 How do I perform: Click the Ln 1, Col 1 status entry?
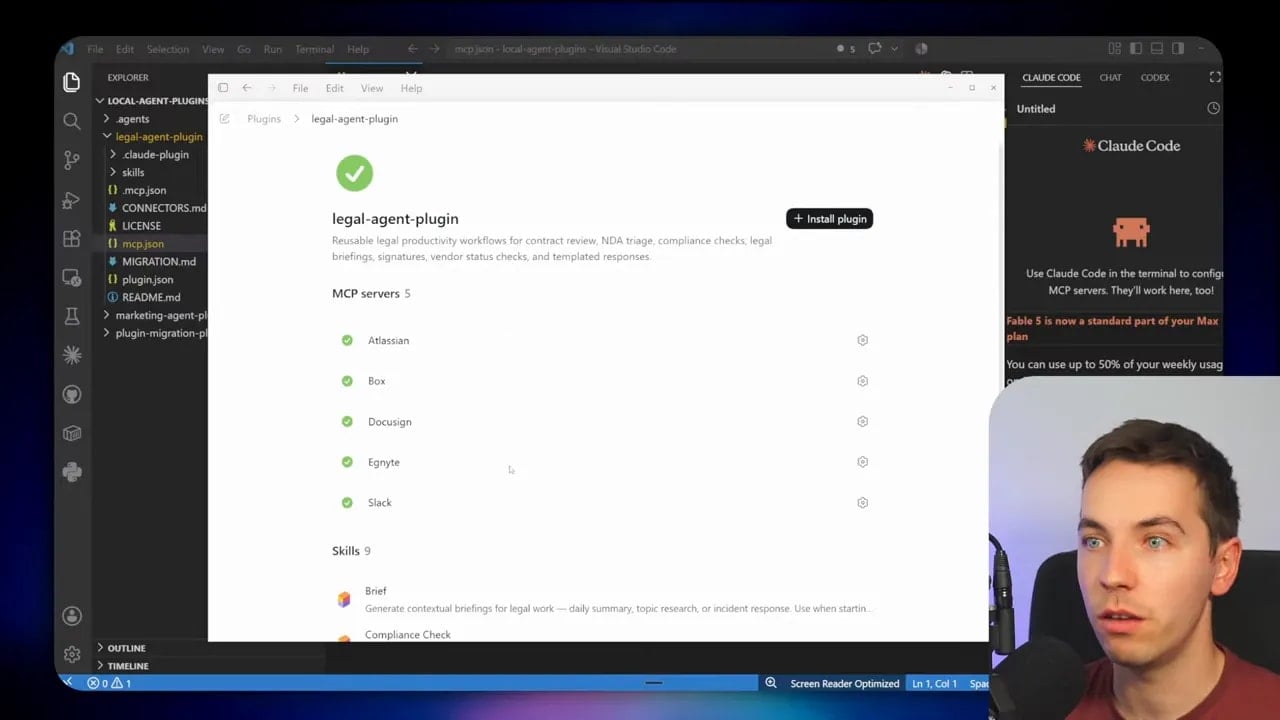934,683
